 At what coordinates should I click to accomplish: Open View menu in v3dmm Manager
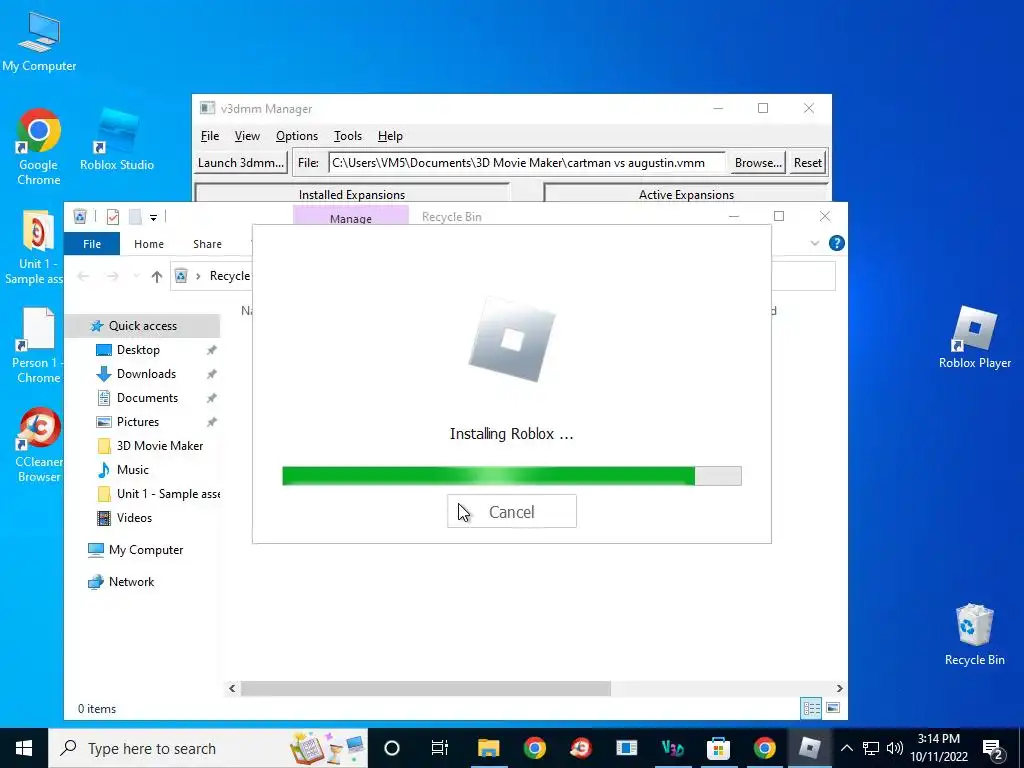(x=247, y=136)
